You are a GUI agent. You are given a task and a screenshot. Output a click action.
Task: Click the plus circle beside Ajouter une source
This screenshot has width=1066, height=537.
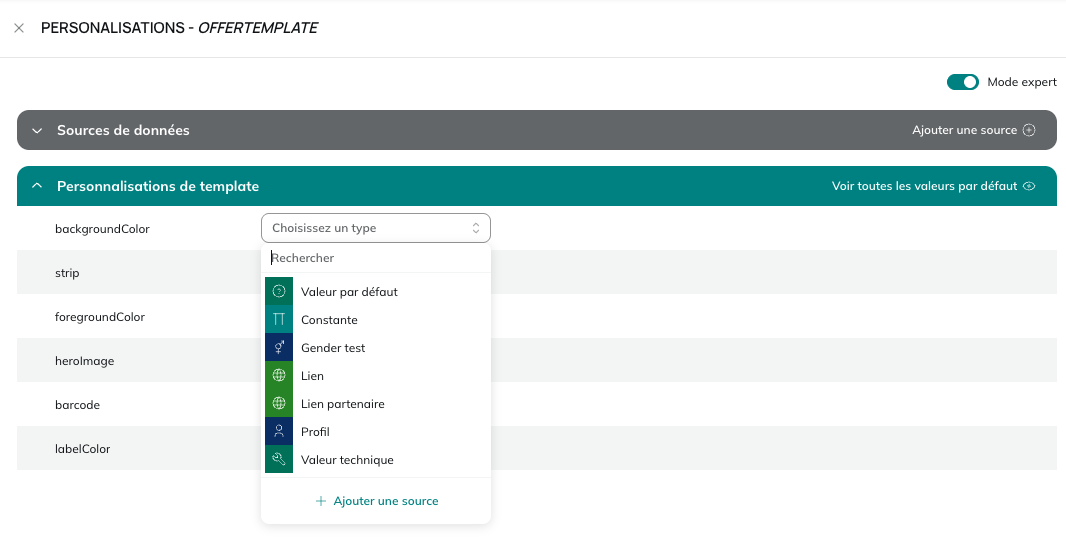tap(1029, 130)
